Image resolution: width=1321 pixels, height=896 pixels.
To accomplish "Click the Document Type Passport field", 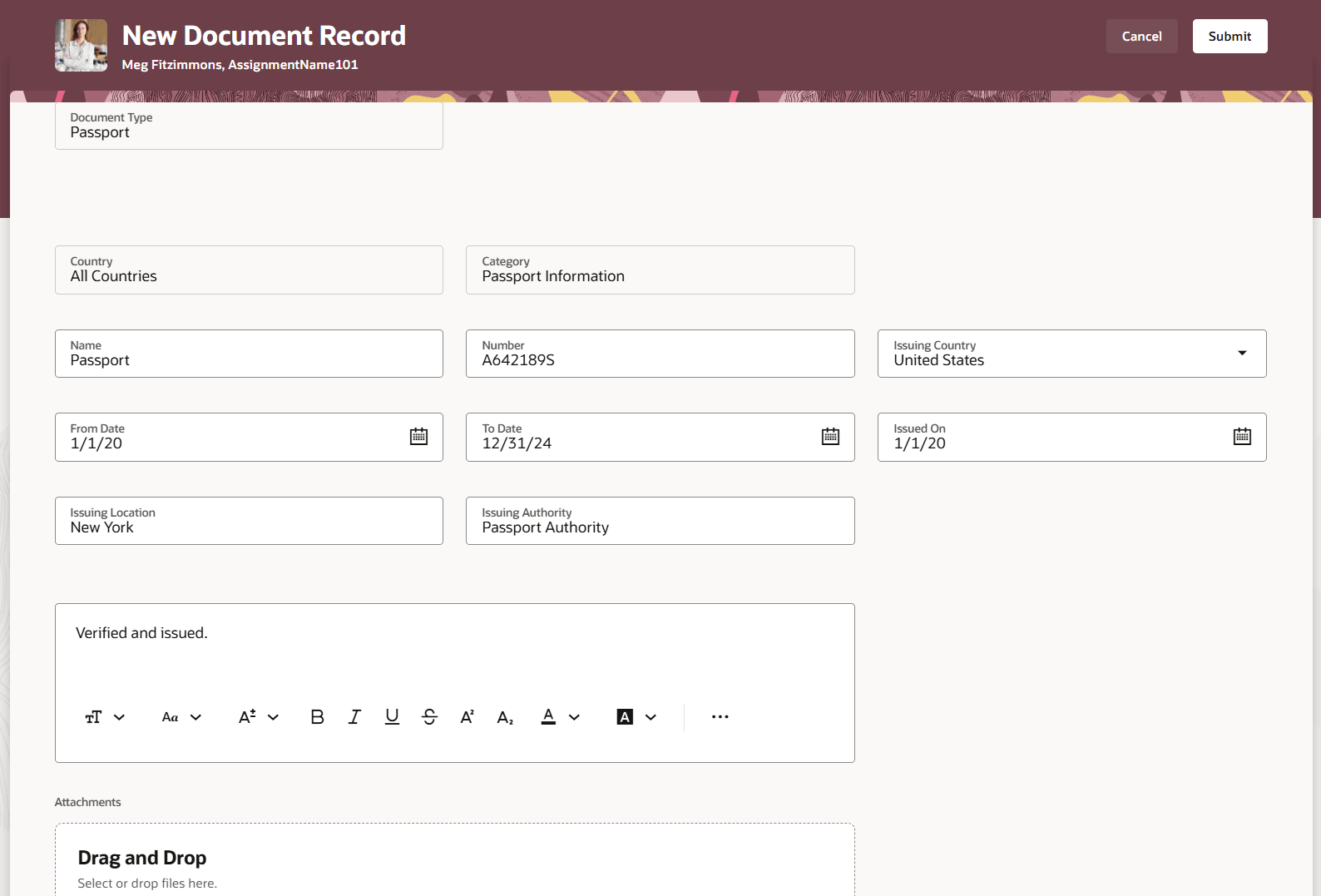I will (x=249, y=126).
